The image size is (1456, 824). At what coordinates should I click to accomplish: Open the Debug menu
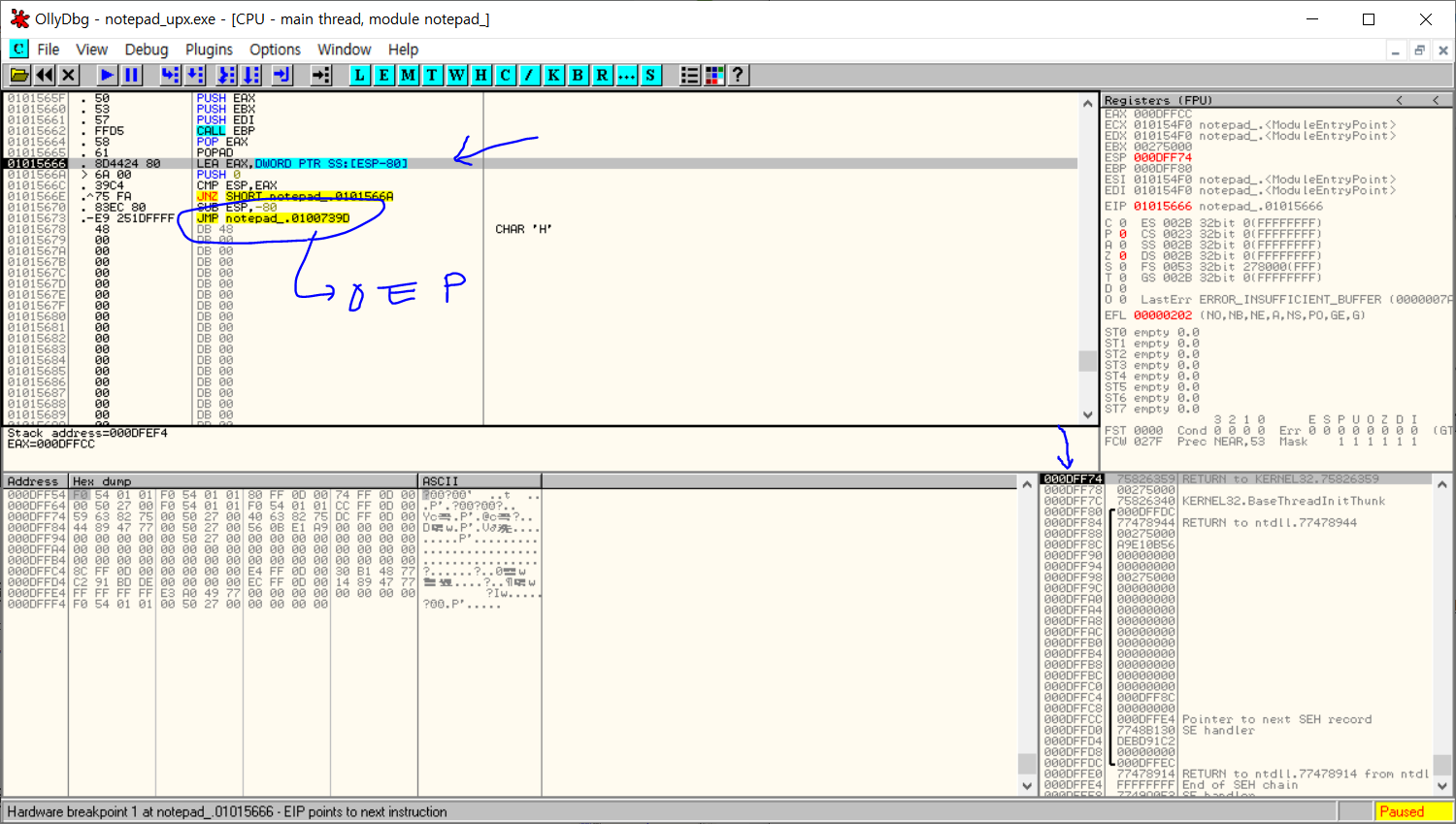147,49
